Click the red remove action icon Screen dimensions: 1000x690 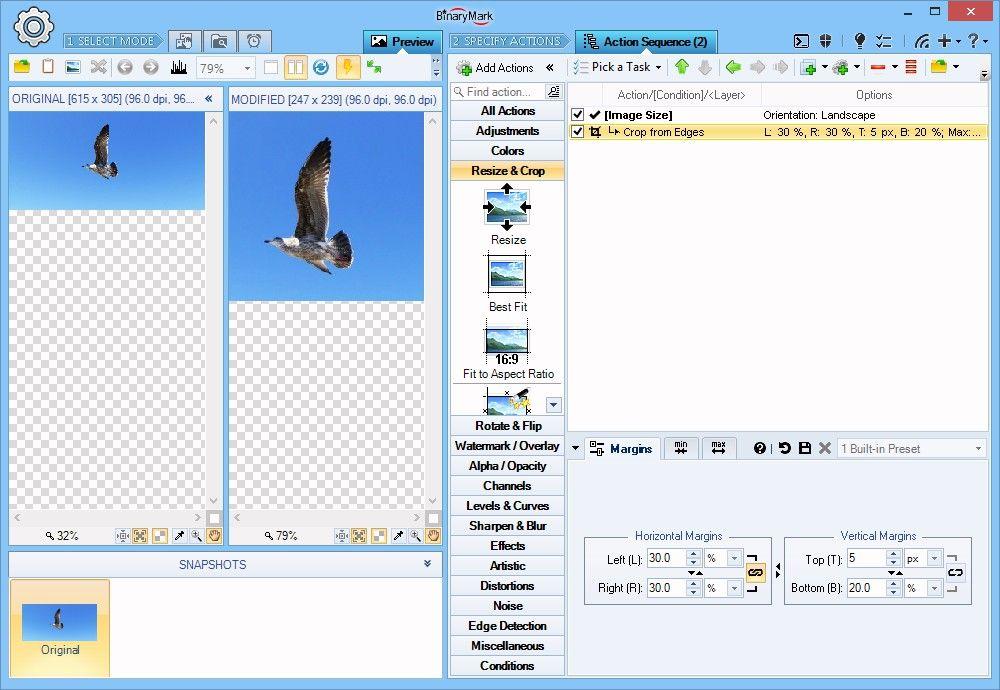pos(877,67)
